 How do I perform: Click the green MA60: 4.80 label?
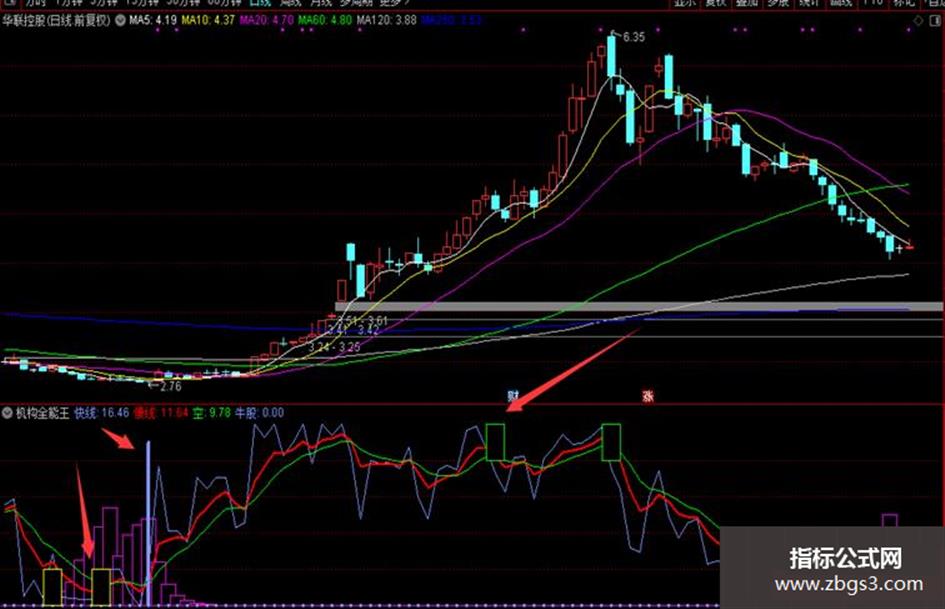click(325, 20)
